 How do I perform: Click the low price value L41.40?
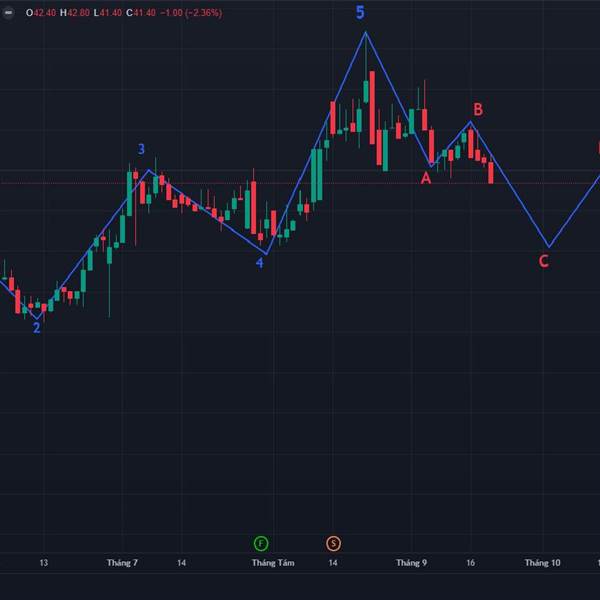108,13
